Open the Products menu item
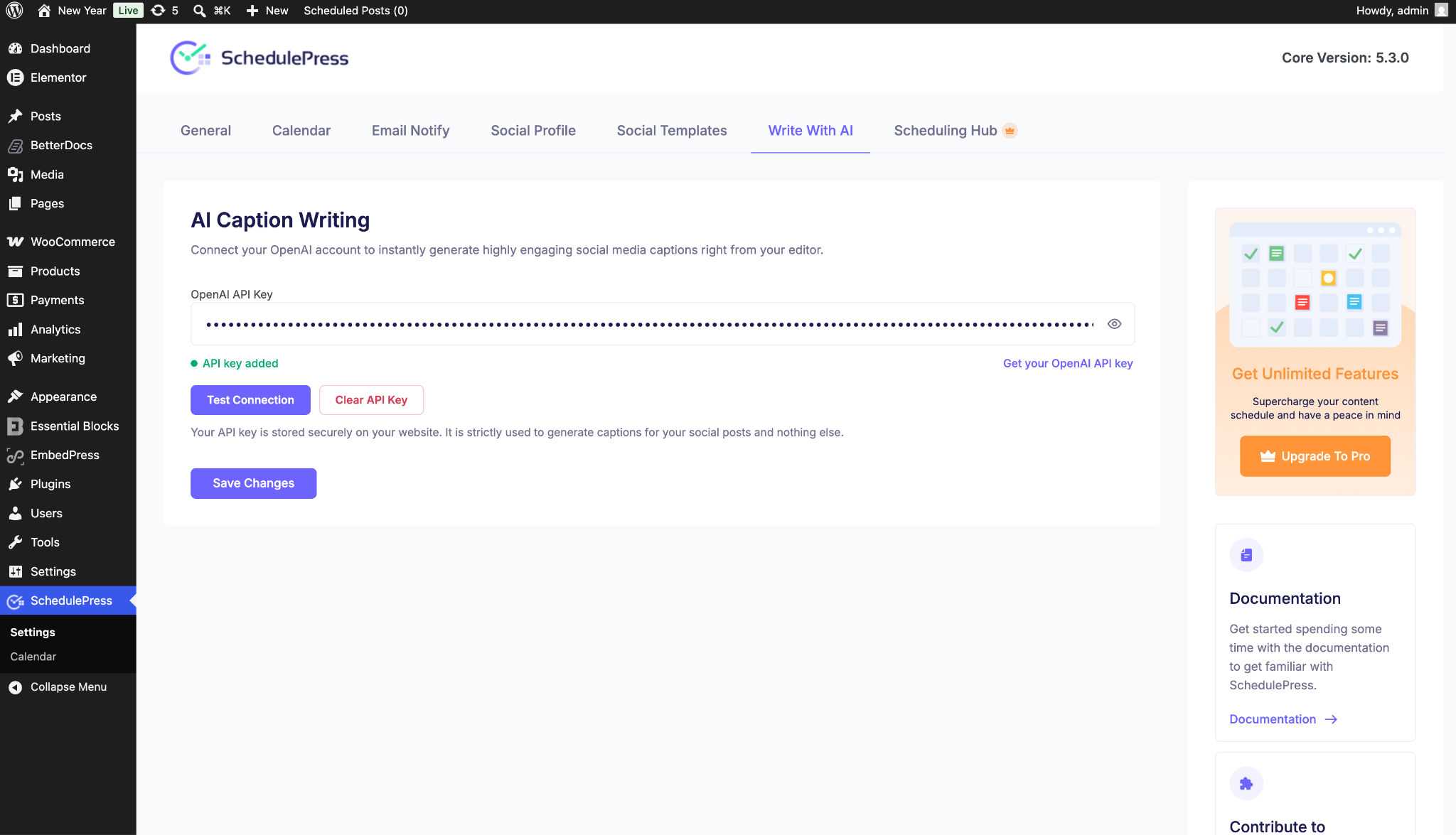 coord(68,271)
